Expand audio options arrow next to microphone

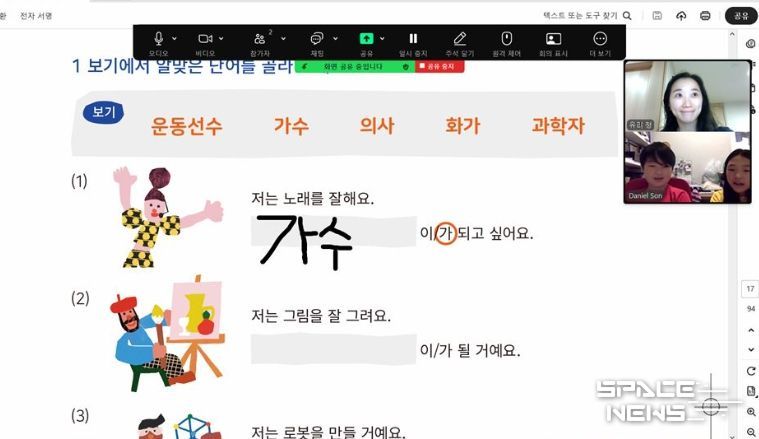174,38
